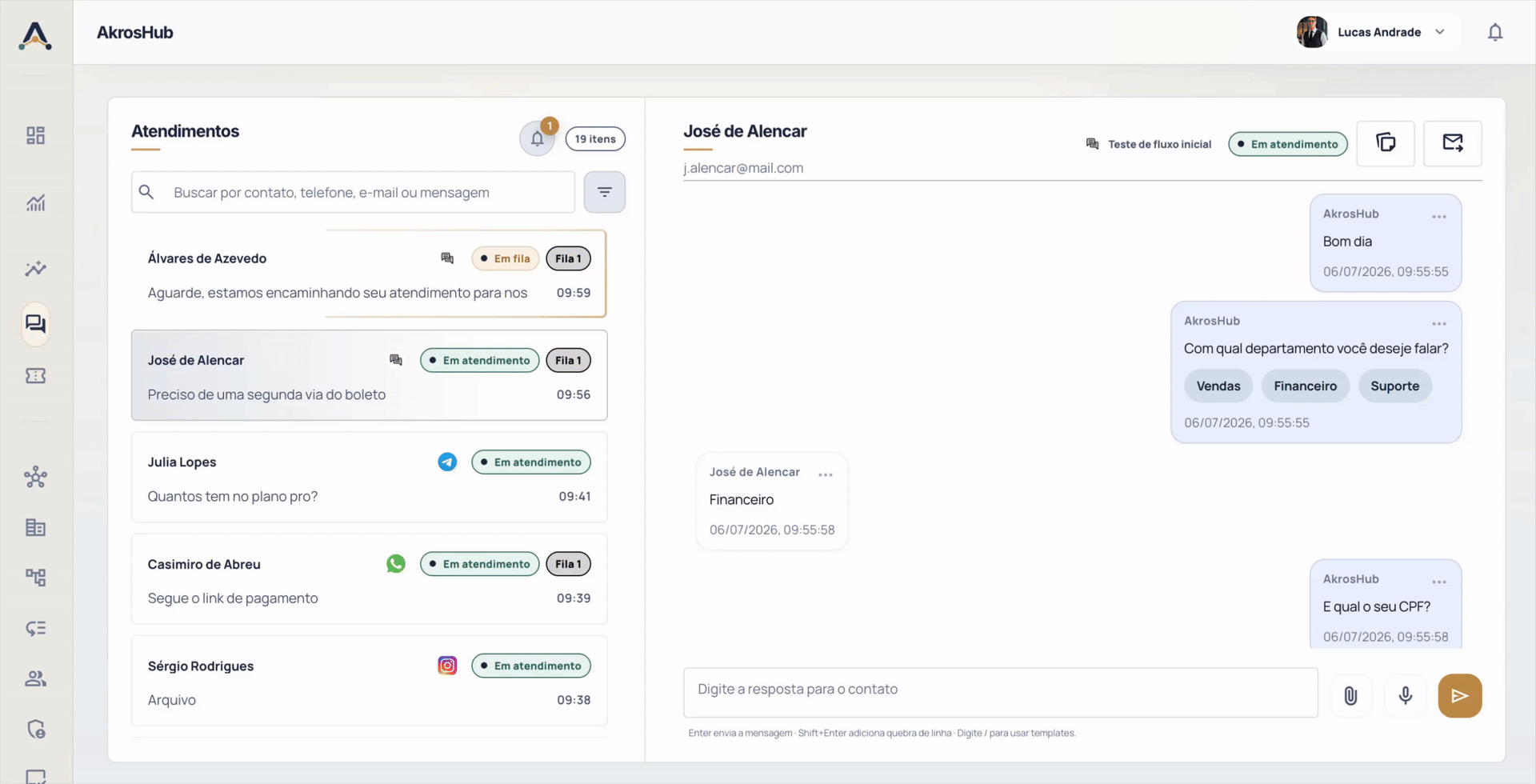Choose the Suporte quick reply

[1395, 386]
